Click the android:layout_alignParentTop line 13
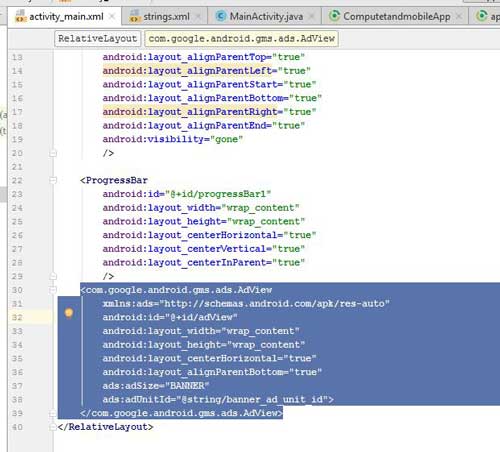Image resolution: width=500 pixels, height=452 pixels. pos(204,57)
